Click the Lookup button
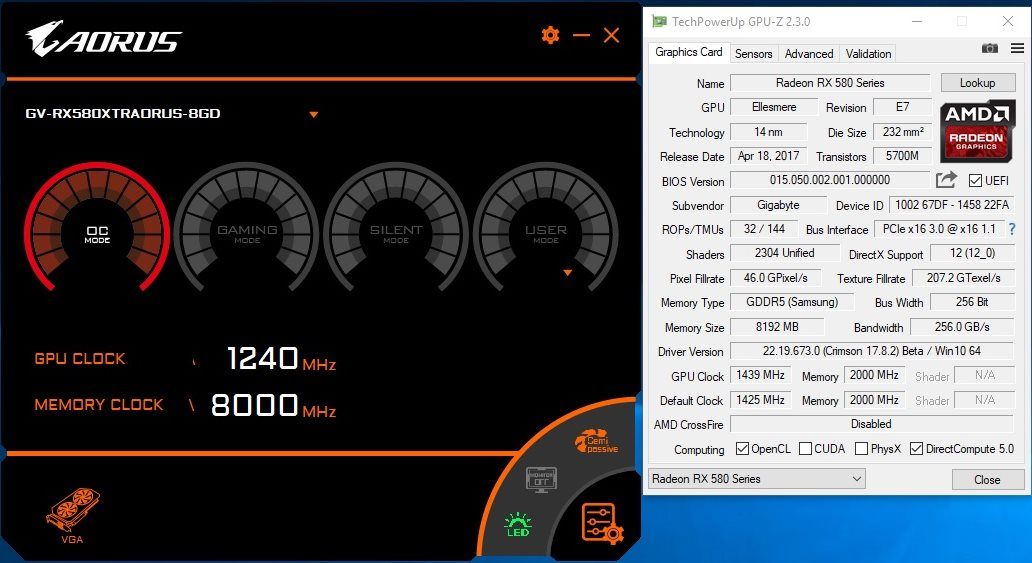Image resolution: width=1032 pixels, height=563 pixels. pyautogui.click(x=977, y=82)
